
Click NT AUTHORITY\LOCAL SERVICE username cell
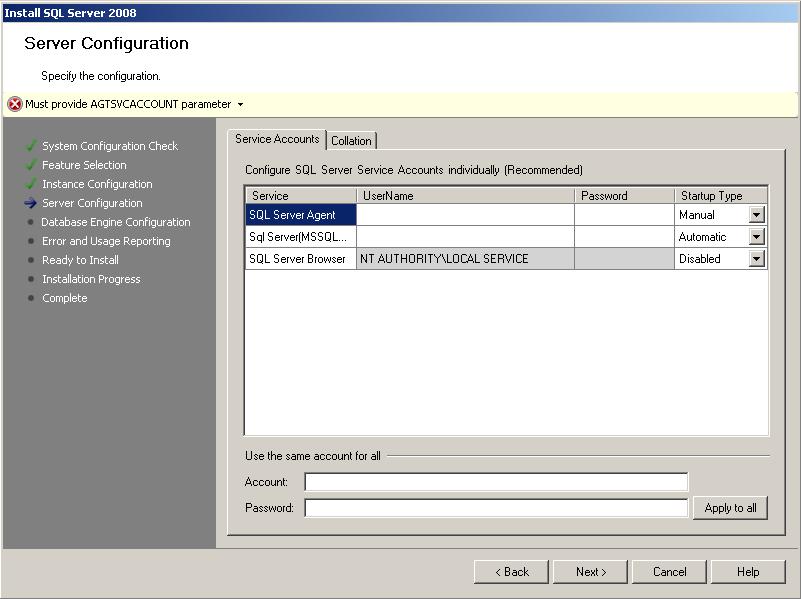tap(465, 259)
